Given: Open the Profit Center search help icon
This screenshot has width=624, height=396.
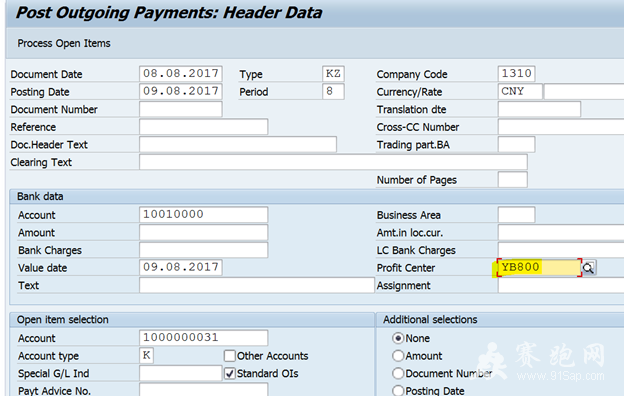Looking at the screenshot, I should [x=589, y=268].
